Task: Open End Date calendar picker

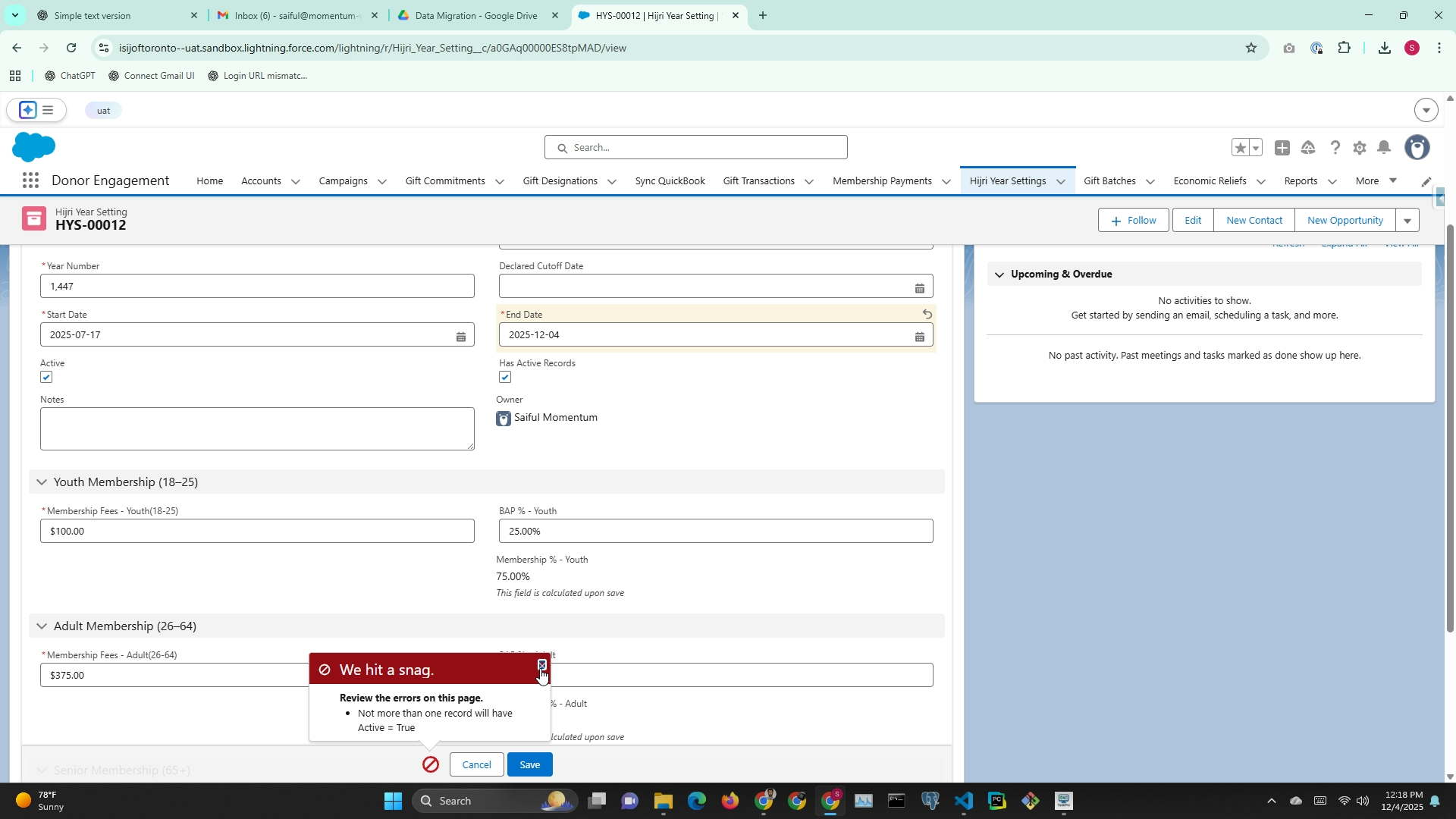Action: pos(919,336)
